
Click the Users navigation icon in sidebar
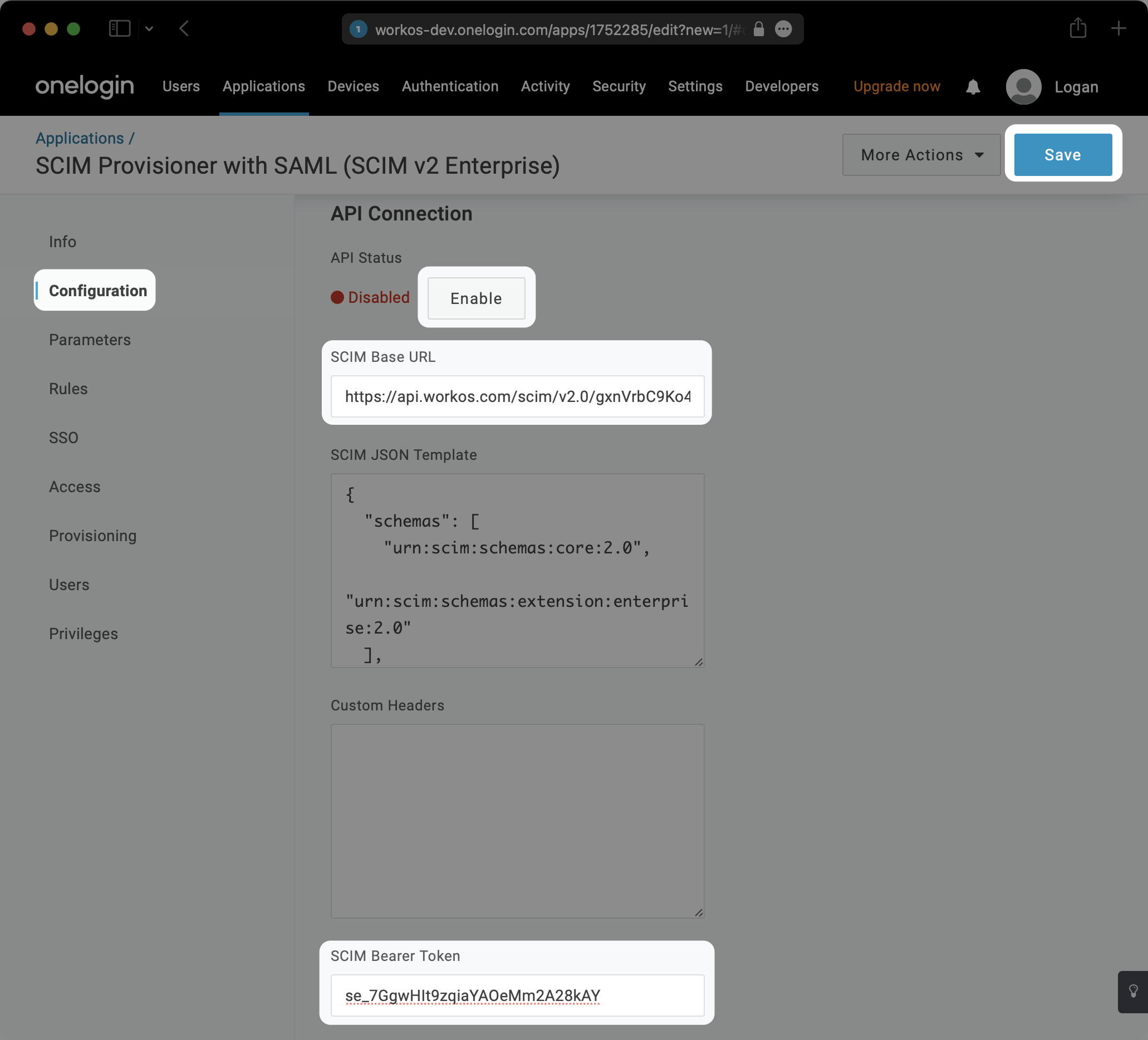69,584
